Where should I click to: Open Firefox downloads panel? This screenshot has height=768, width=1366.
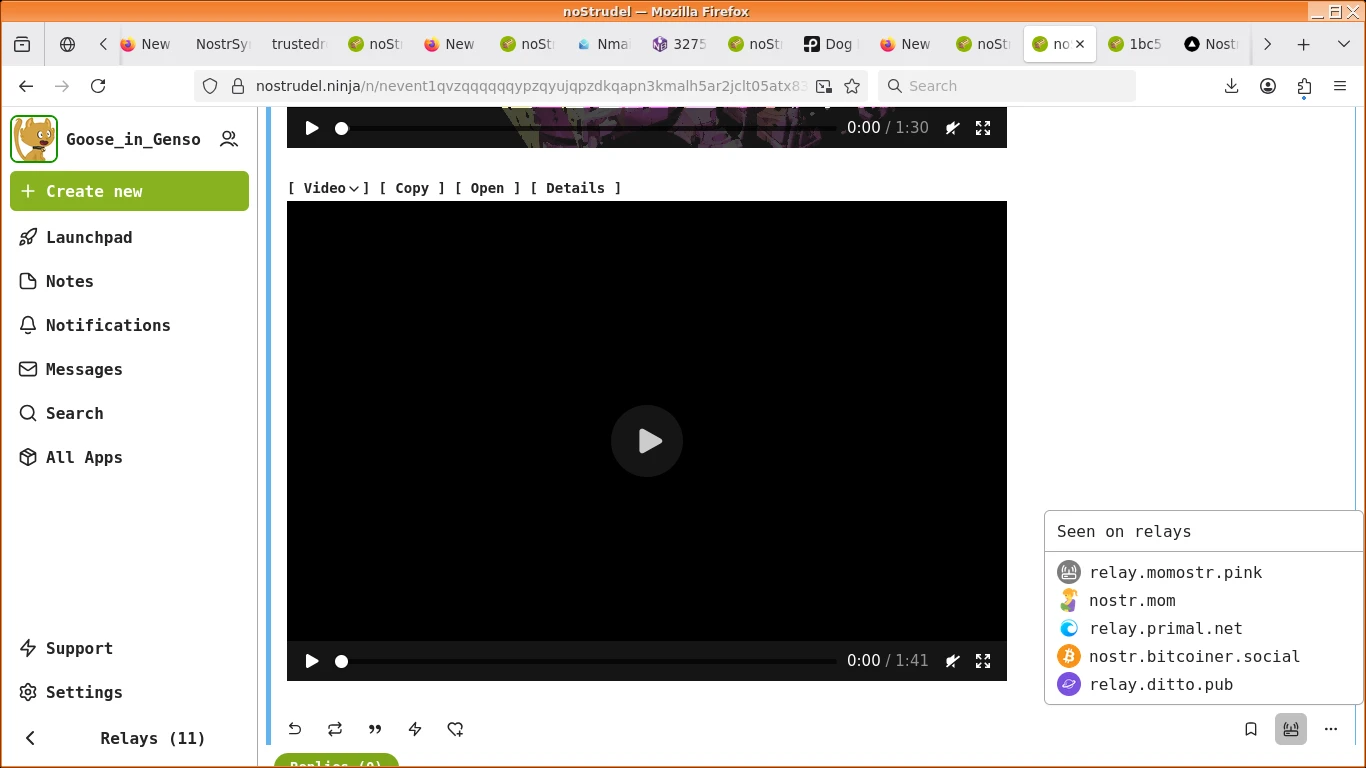pyautogui.click(x=1232, y=86)
